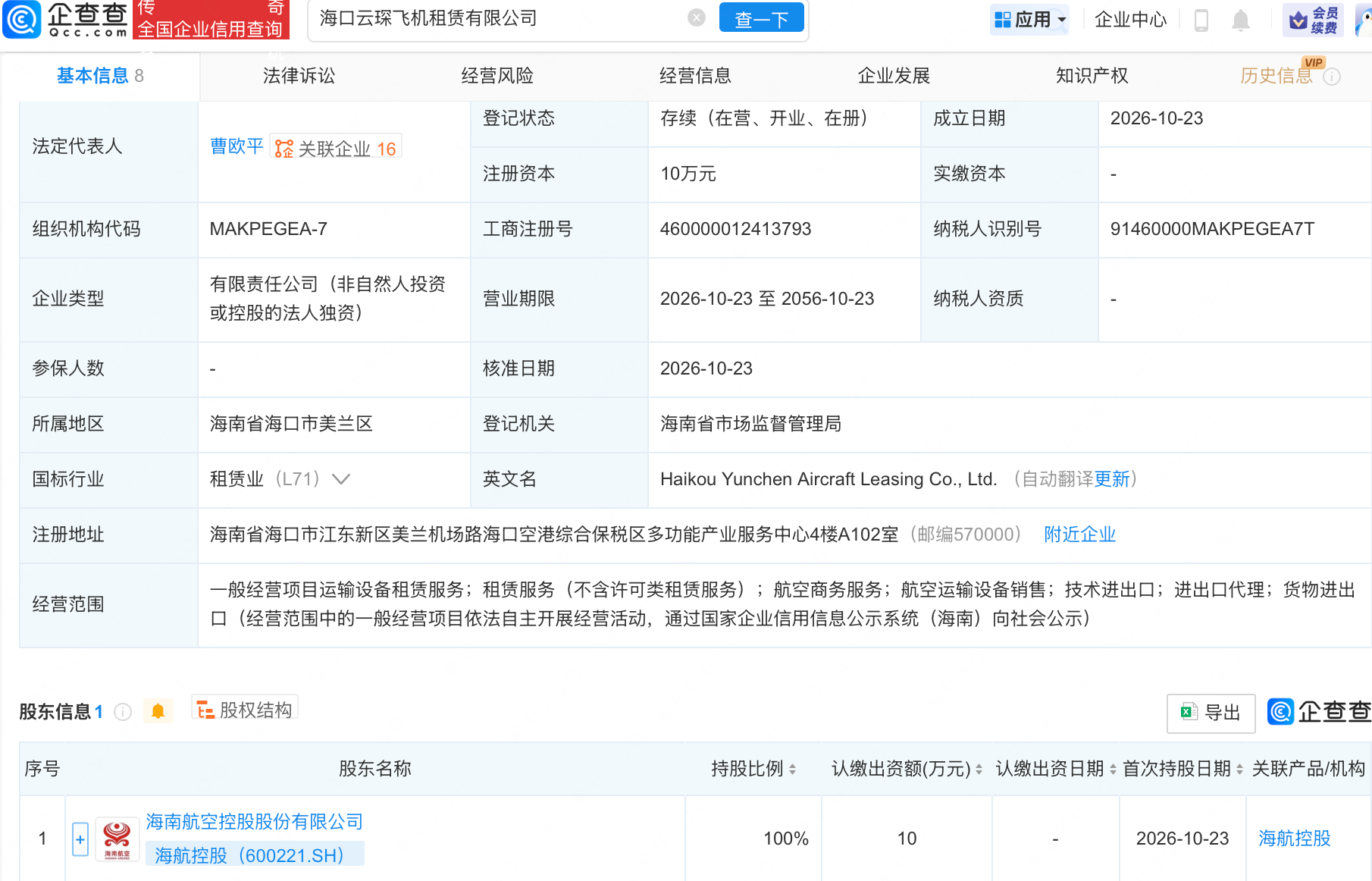The height and width of the screenshot is (881, 1372).
Task: Export shareholder table with 导出
Action: point(1211,713)
